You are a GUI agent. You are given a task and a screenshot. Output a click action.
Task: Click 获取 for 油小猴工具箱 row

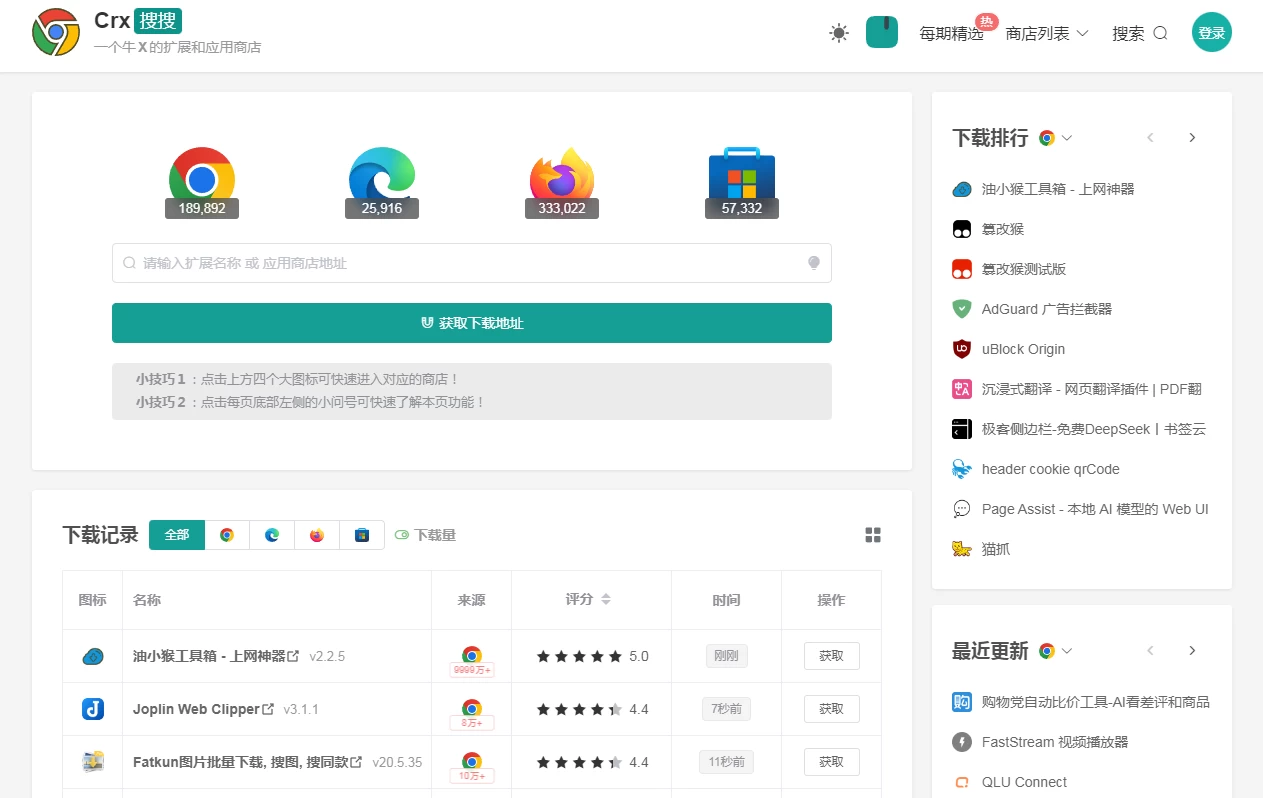[x=832, y=656]
